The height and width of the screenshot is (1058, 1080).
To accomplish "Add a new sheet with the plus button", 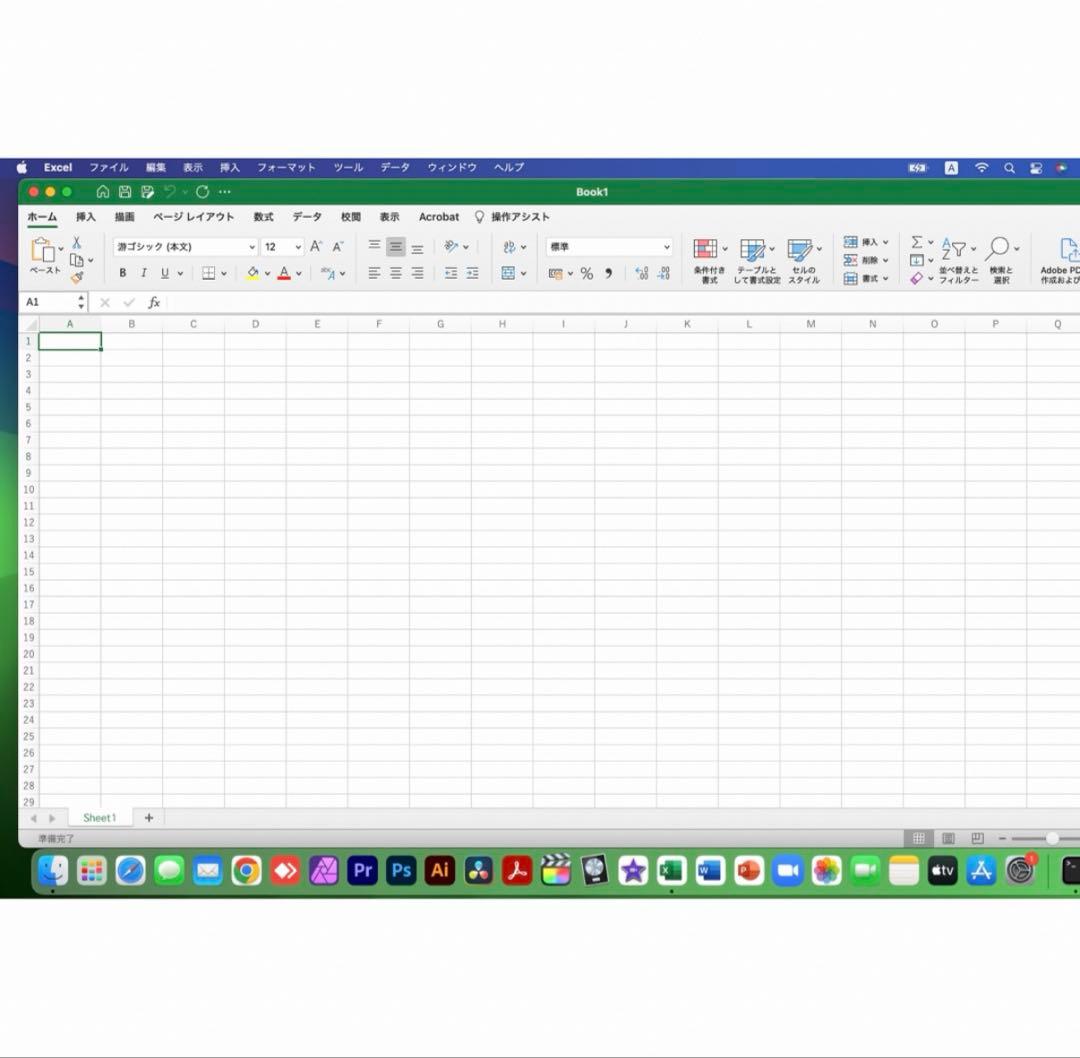I will coord(148,817).
